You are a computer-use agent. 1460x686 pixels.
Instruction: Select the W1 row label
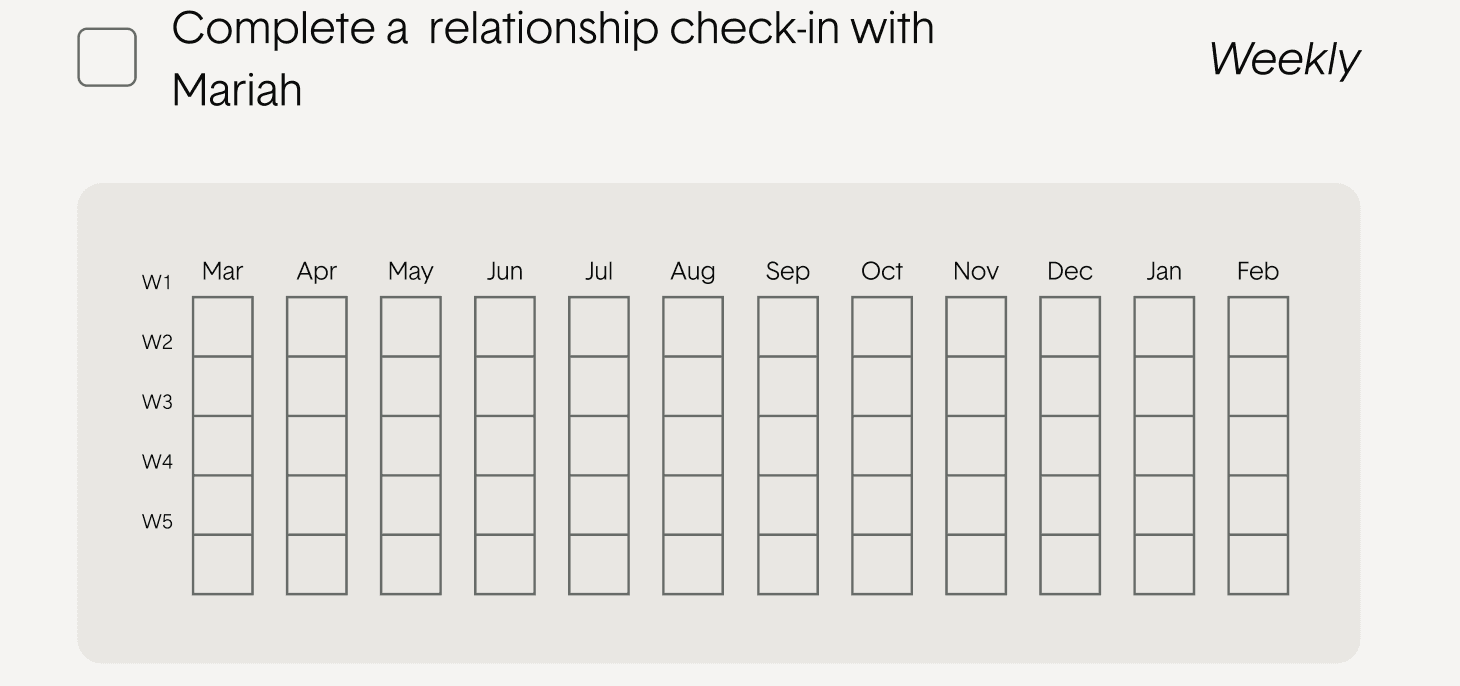156,283
